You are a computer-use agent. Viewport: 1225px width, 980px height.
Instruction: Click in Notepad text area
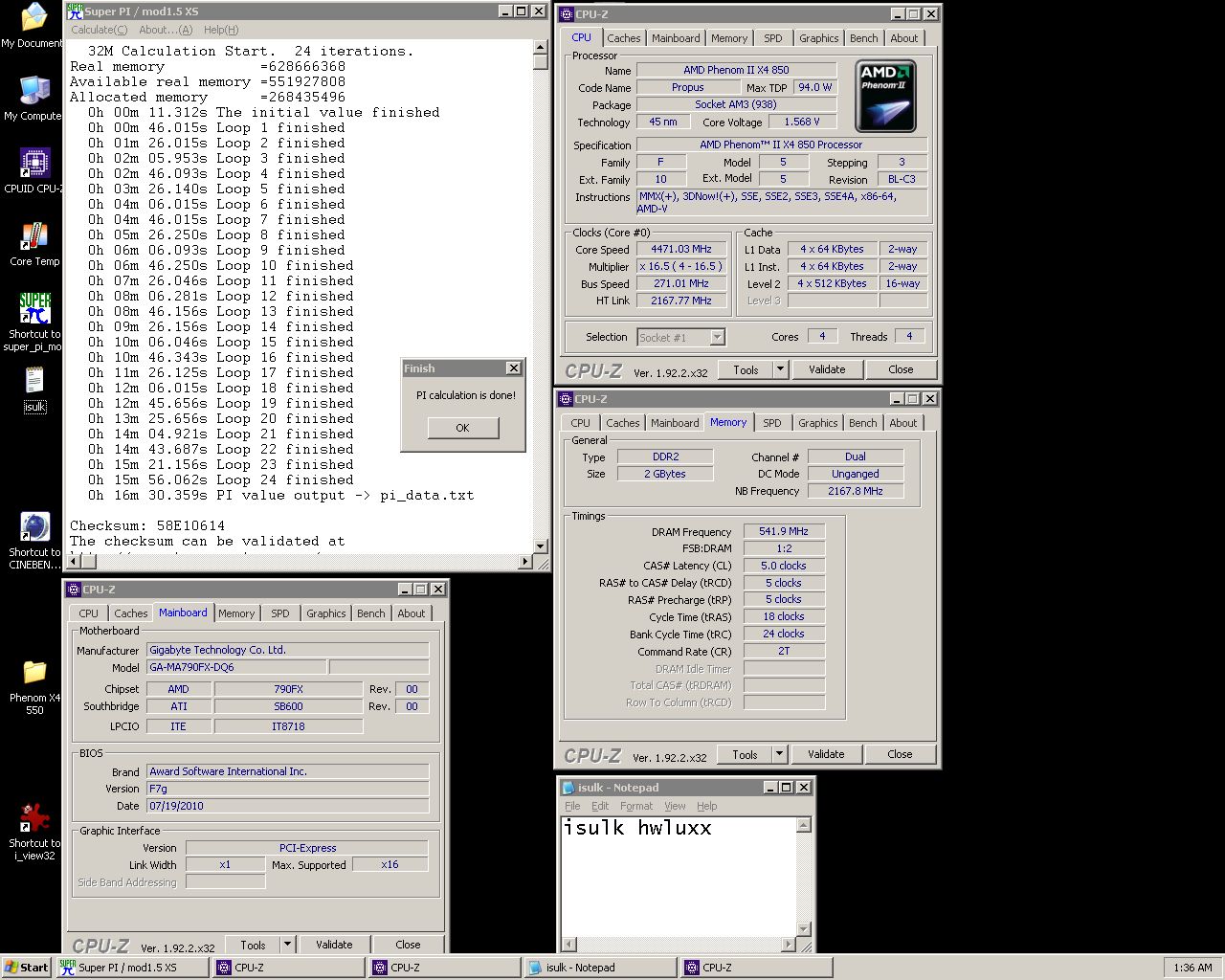(678, 876)
